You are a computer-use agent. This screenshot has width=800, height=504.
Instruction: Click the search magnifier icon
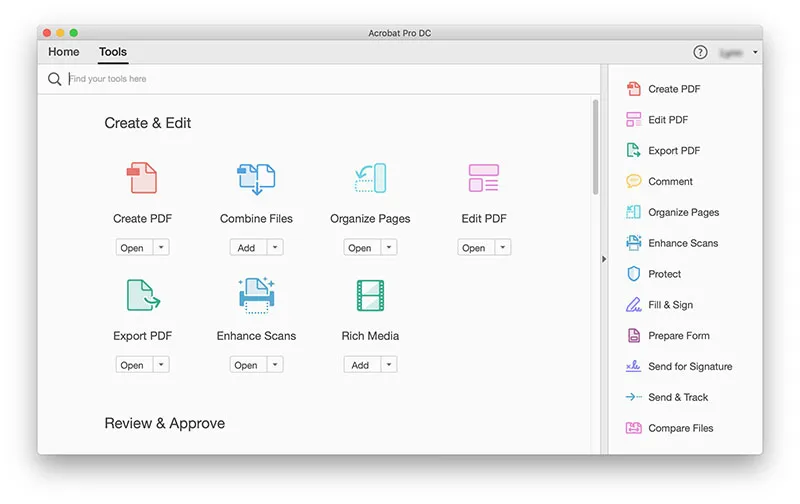[55, 79]
